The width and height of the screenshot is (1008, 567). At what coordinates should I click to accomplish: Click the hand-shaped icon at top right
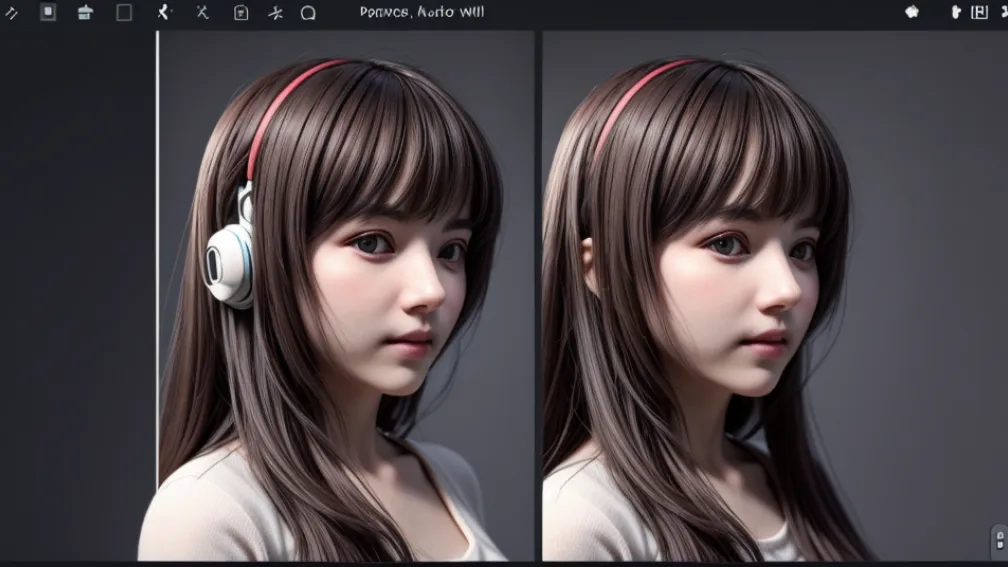(955, 13)
